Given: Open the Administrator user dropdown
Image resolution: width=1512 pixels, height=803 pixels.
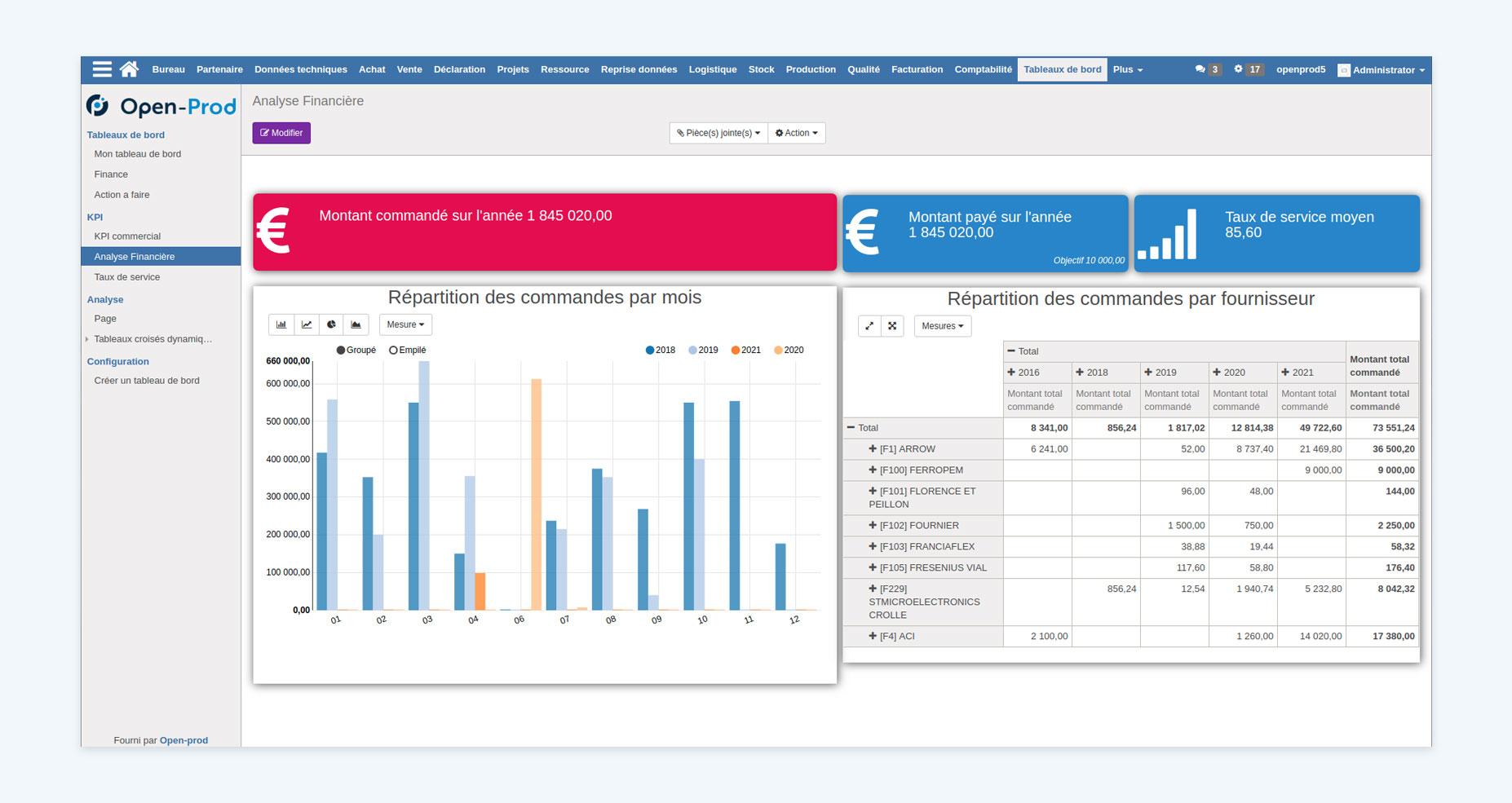Looking at the screenshot, I should click(1382, 70).
